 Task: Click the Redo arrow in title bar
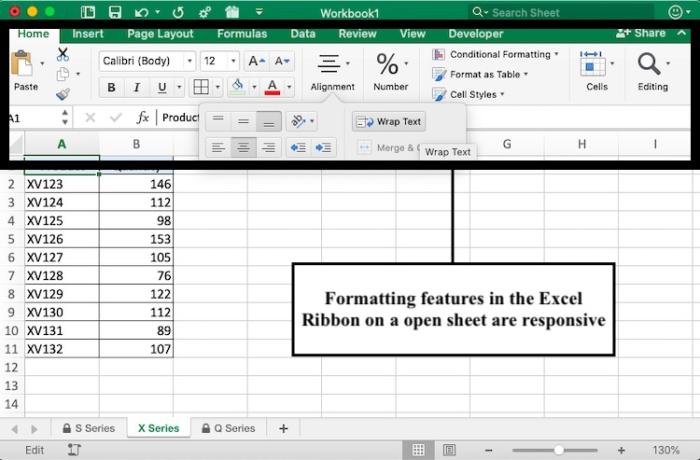[x=178, y=13]
